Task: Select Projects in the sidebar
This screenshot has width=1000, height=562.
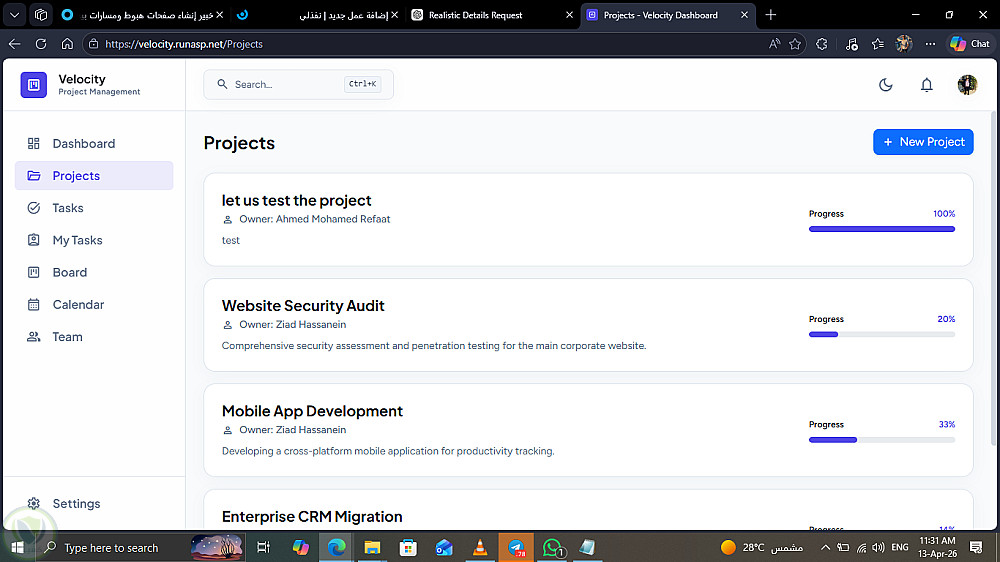Action: point(94,175)
